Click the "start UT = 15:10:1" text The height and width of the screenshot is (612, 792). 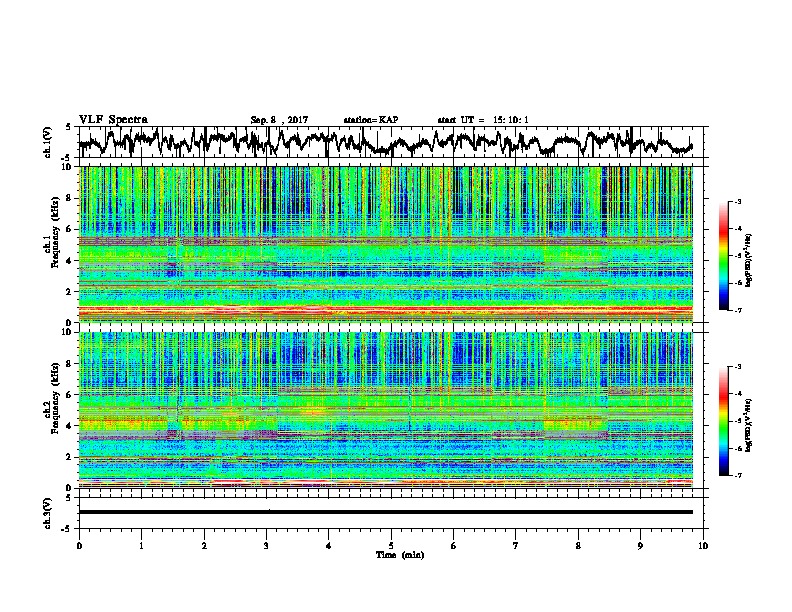483,120
